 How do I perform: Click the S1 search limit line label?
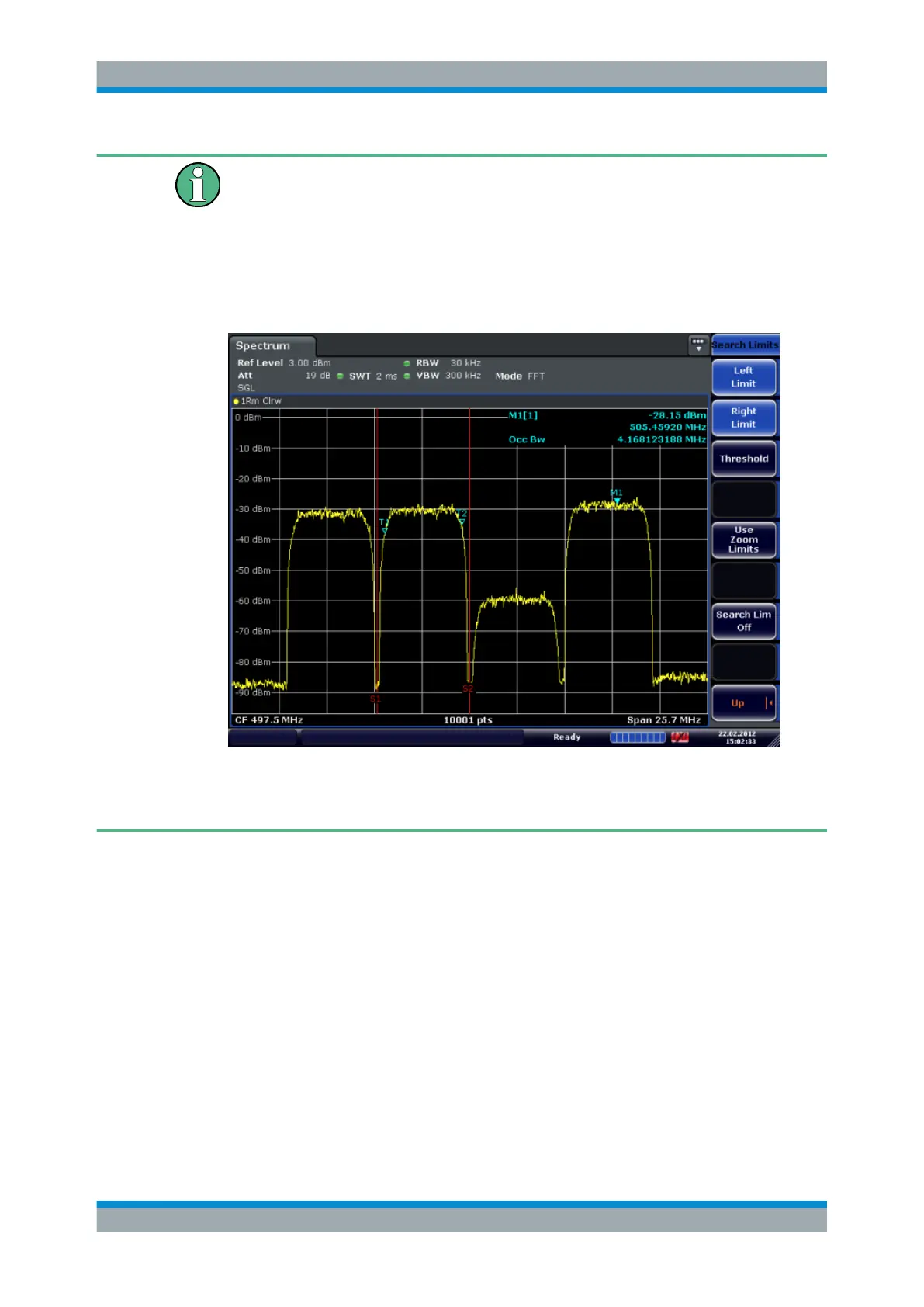(375, 699)
